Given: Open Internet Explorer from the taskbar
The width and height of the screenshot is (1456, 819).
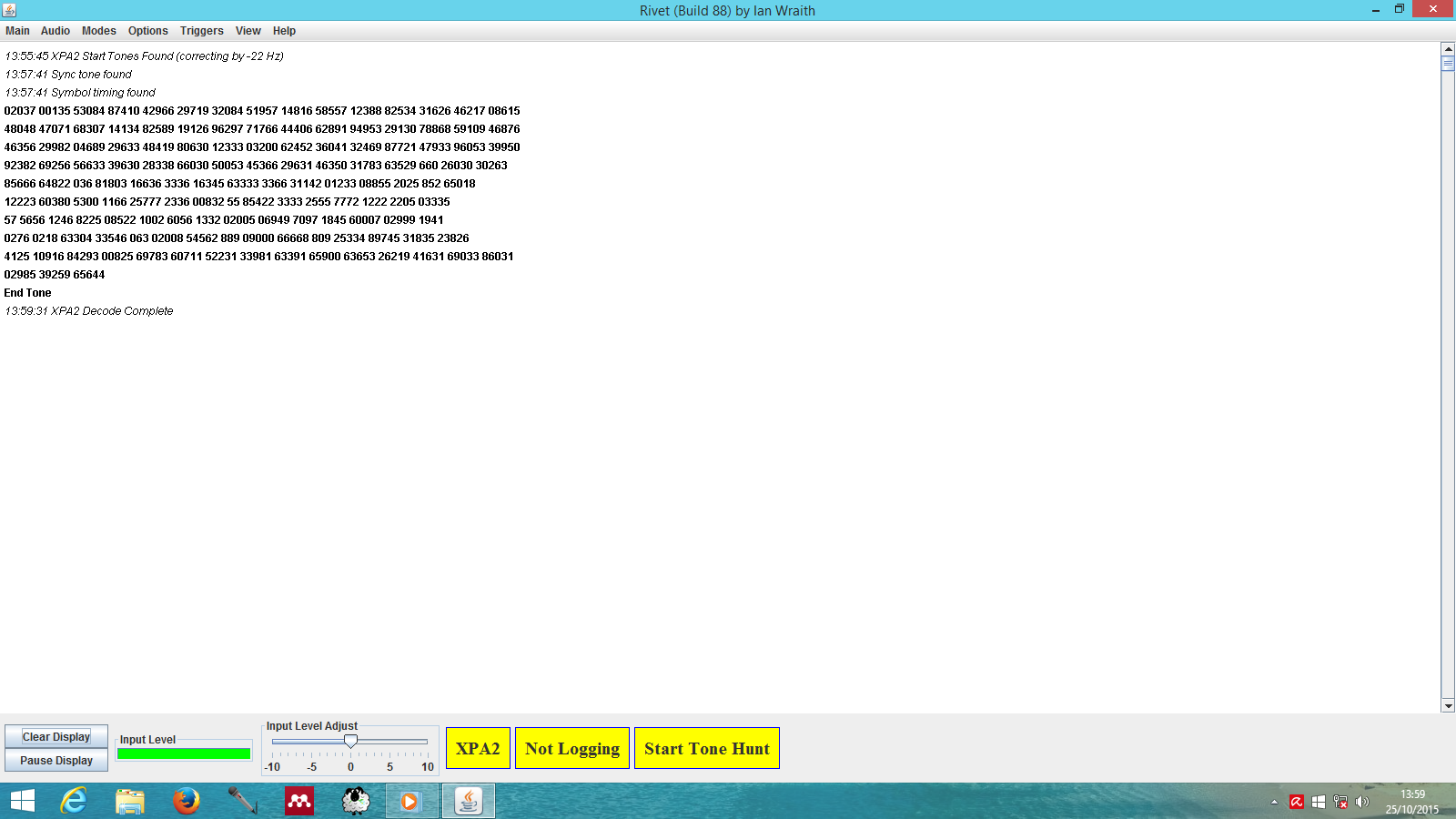Looking at the screenshot, I should click(x=74, y=801).
